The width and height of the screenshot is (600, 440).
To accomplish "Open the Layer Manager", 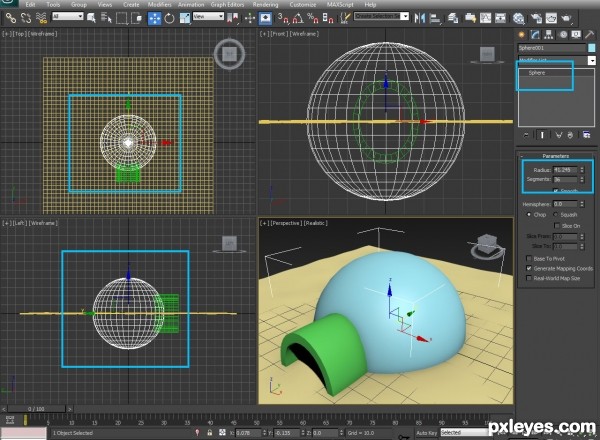I will [453, 18].
